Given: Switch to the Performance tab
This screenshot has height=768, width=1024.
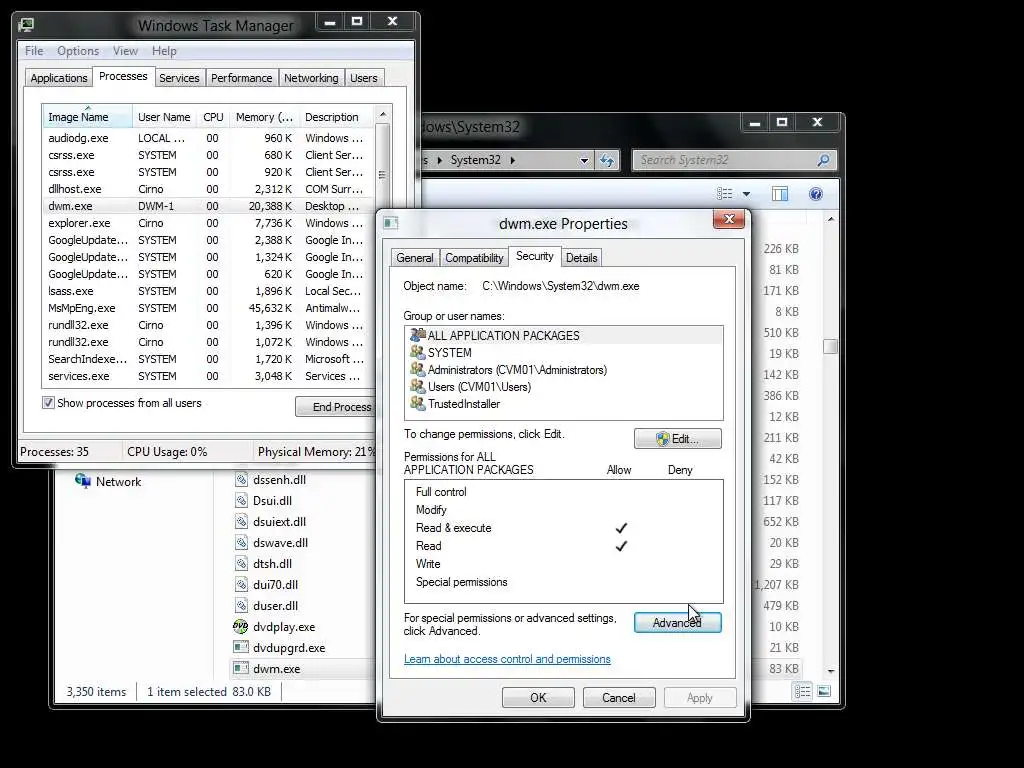Looking at the screenshot, I should point(242,78).
